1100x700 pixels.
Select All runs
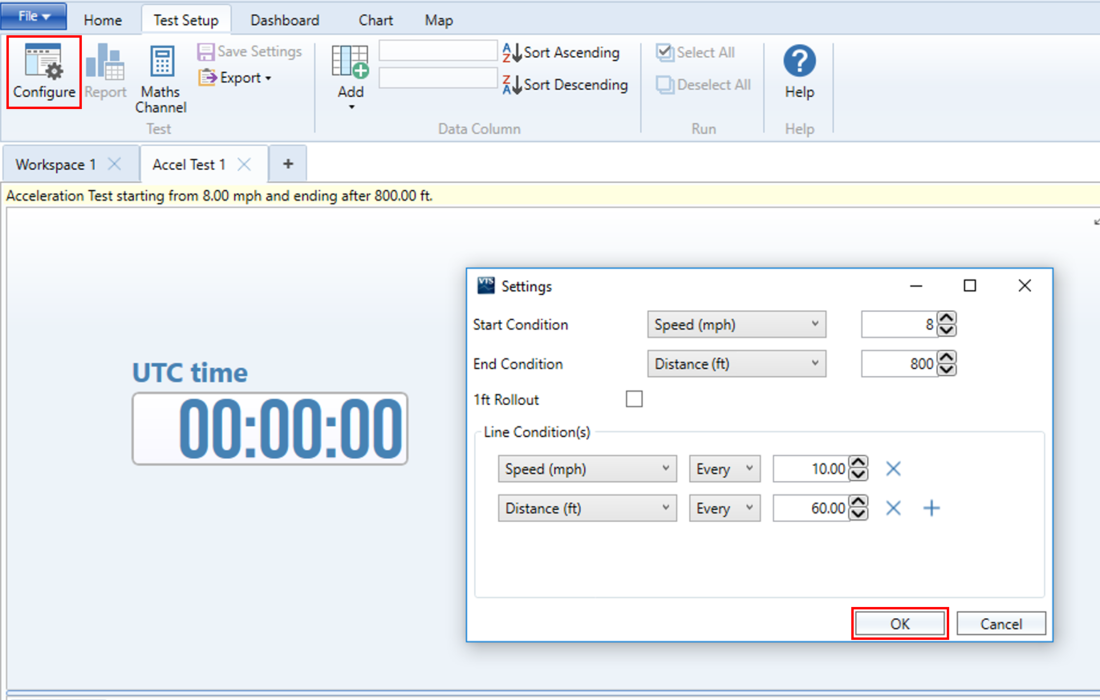(696, 53)
